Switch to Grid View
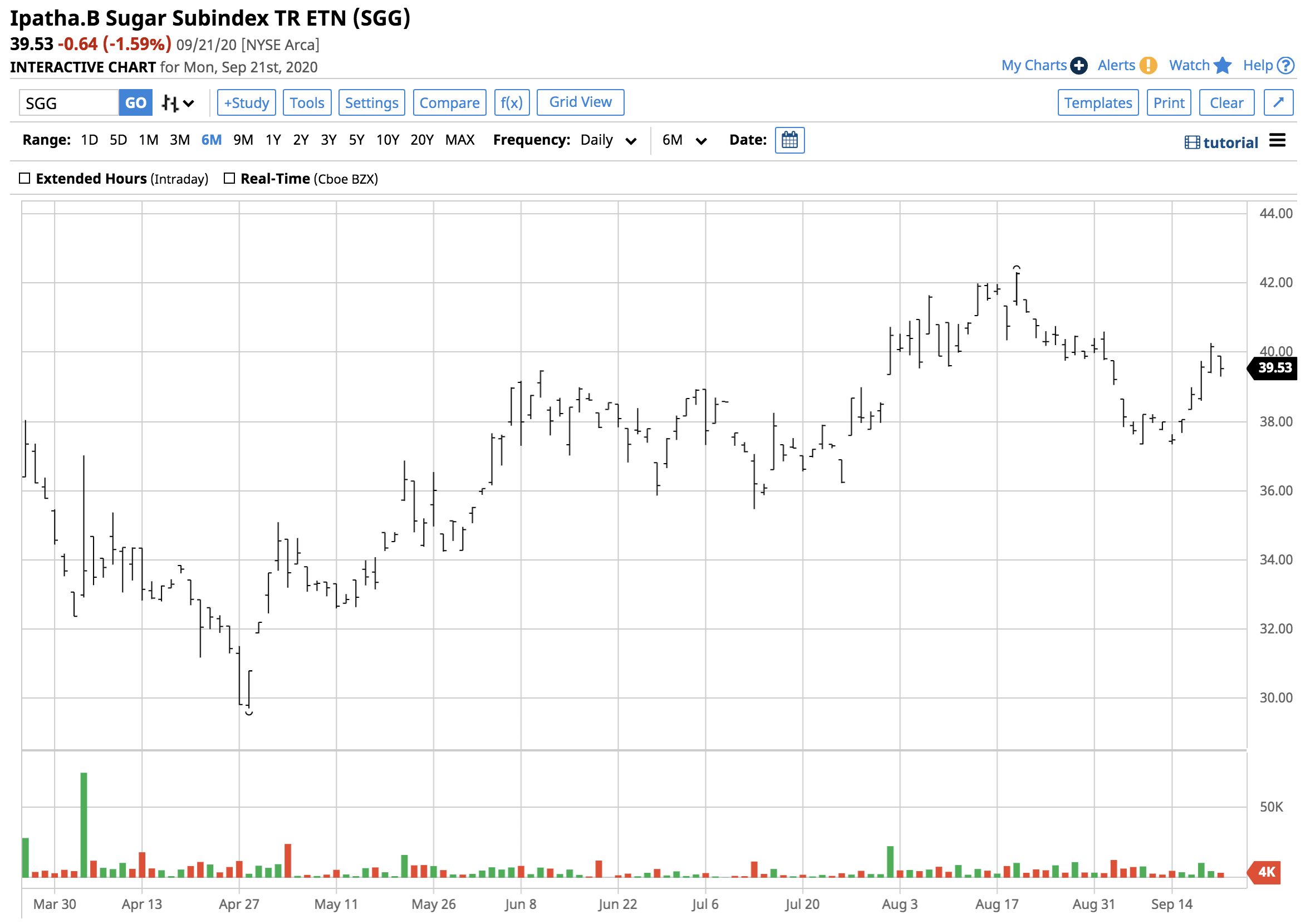 (x=580, y=102)
